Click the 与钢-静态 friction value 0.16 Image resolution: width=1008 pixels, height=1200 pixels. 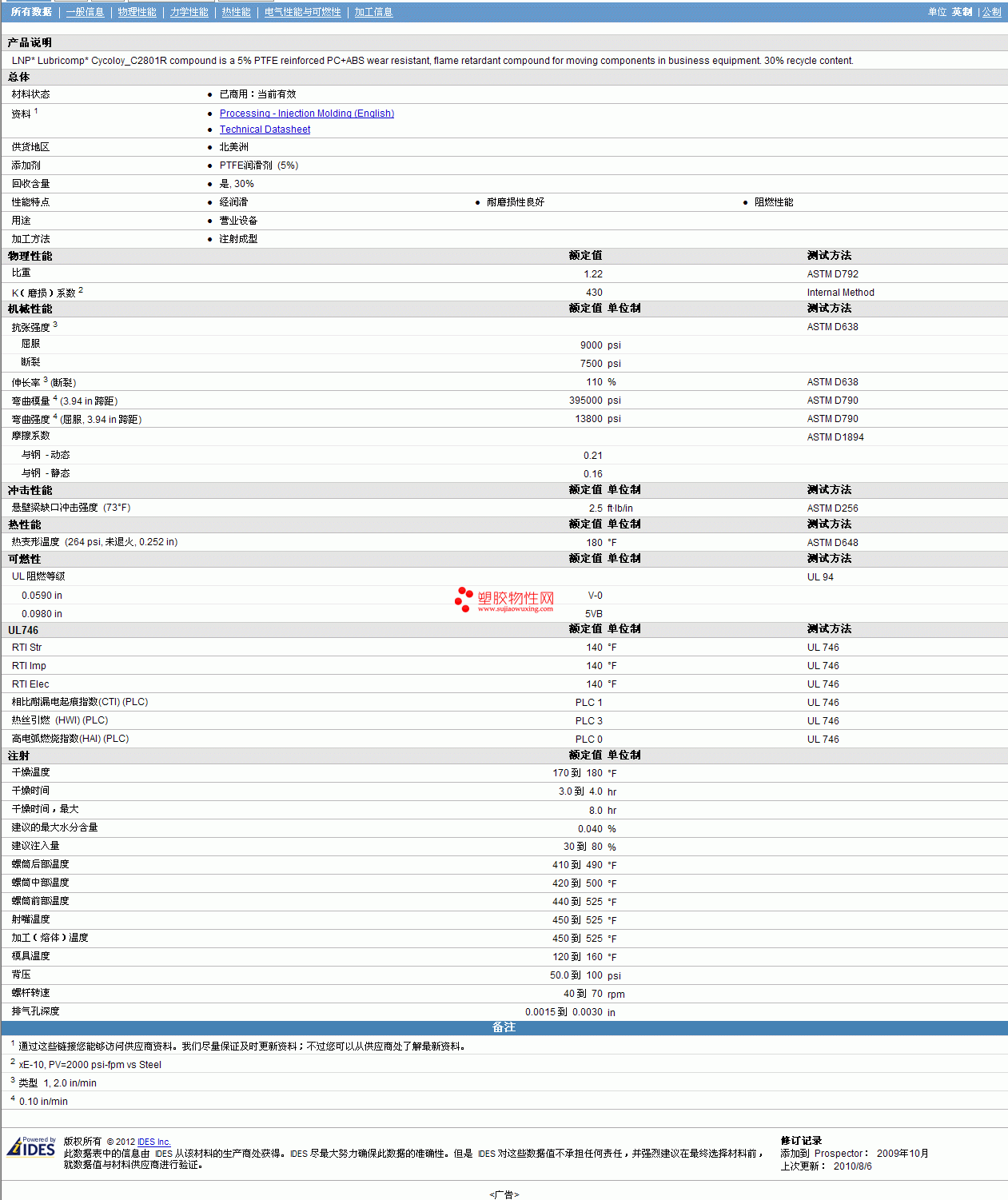click(x=593, y=474)
